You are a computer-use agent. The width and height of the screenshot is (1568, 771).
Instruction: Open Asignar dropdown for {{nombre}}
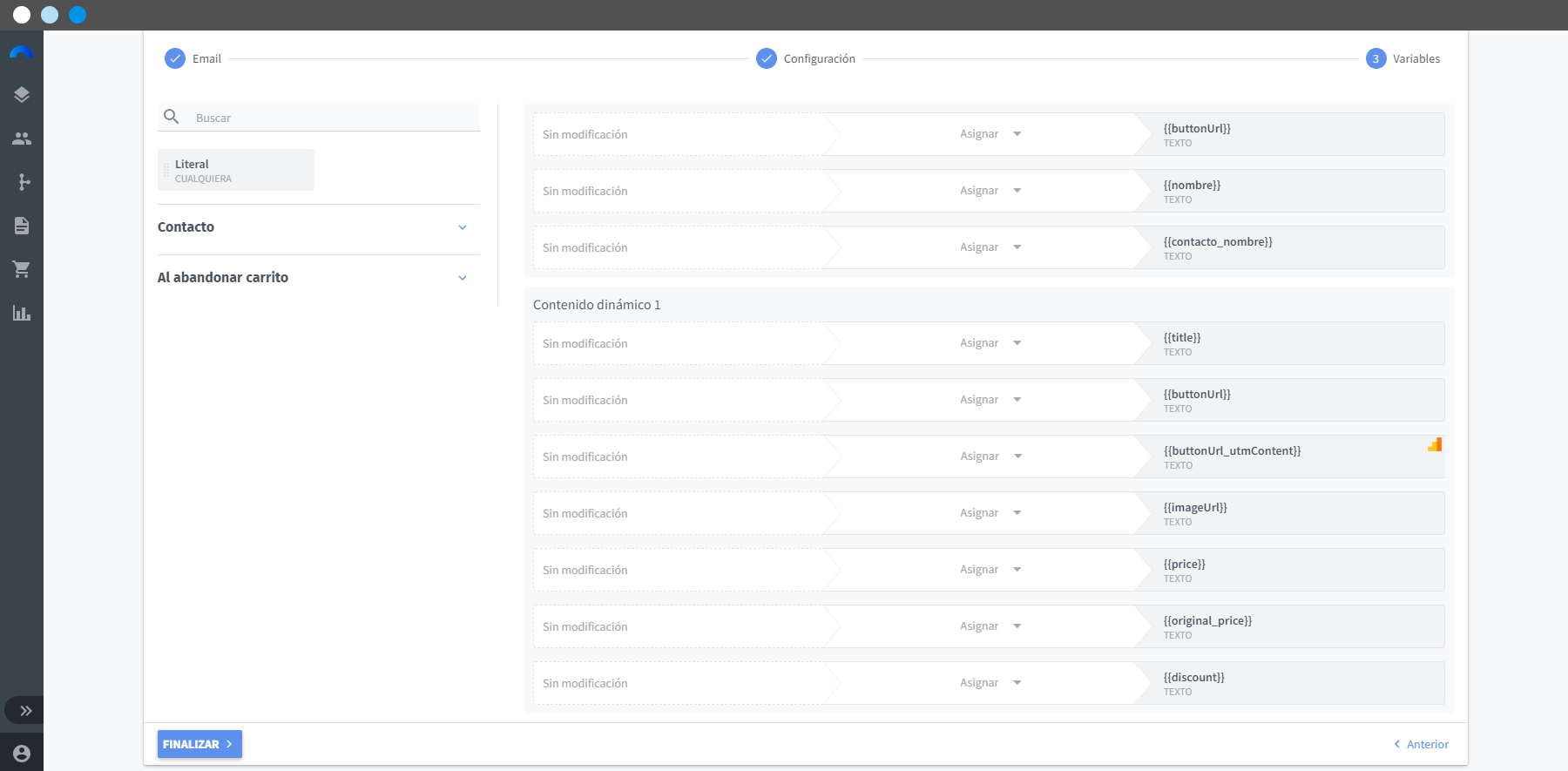(990, 191)
